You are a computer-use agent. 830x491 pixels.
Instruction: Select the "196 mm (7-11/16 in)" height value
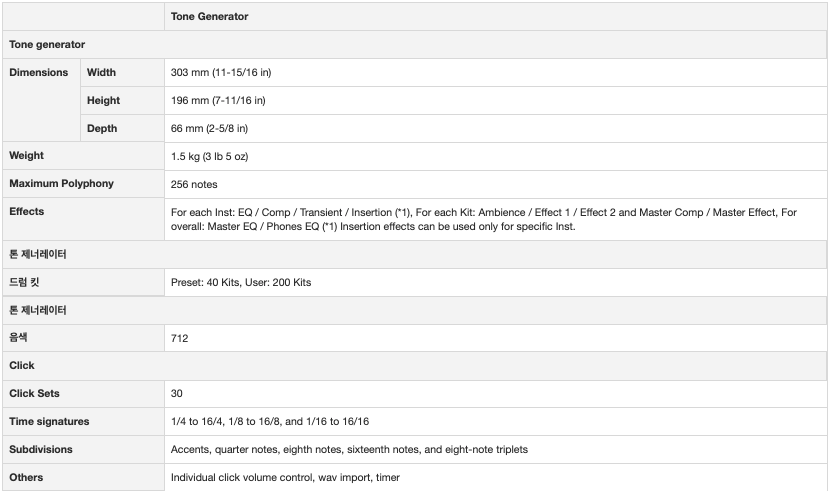(x=218, y=101)
